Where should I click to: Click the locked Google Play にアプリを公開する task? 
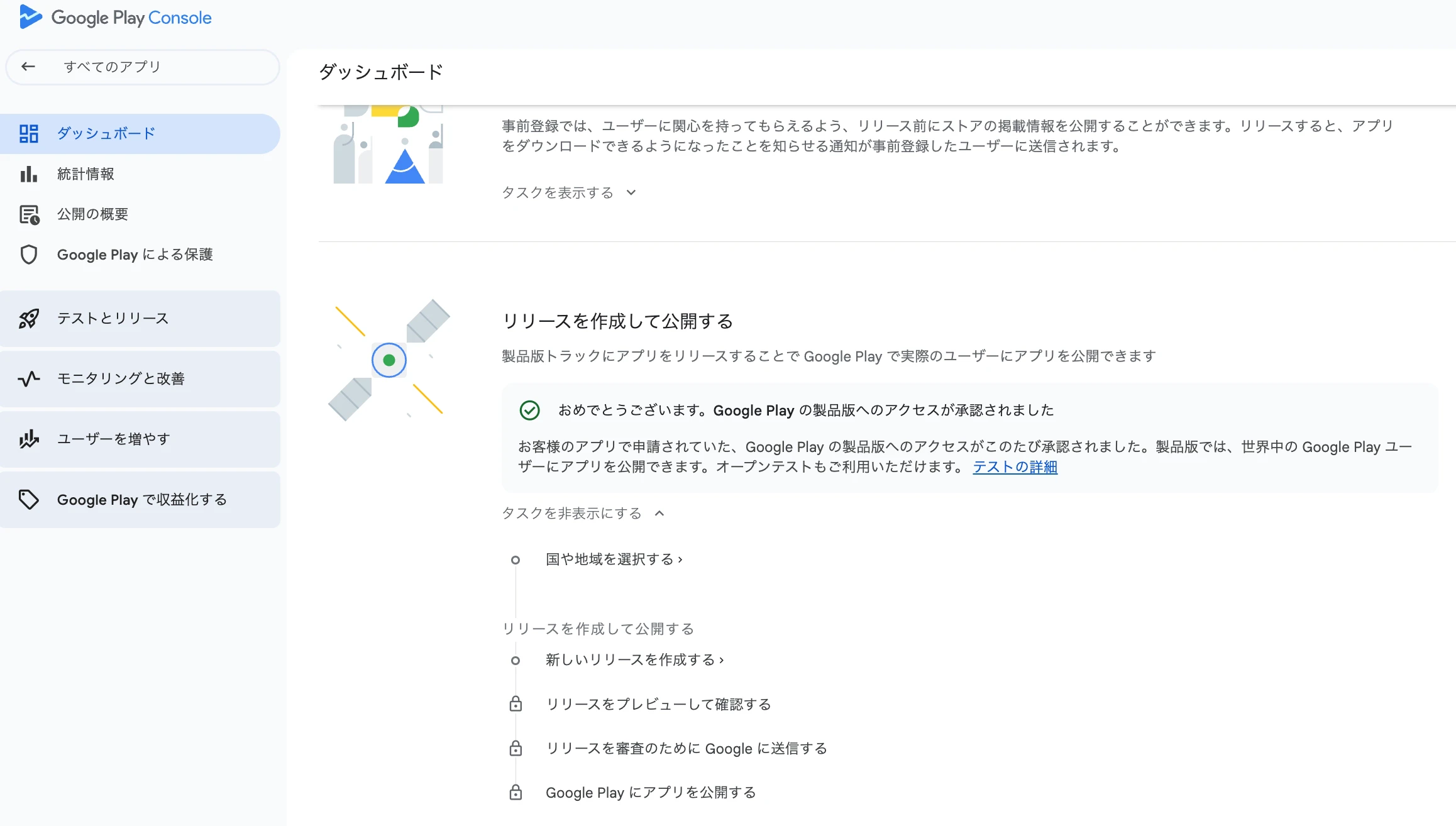pyautogui.click(x=651, y=792)
